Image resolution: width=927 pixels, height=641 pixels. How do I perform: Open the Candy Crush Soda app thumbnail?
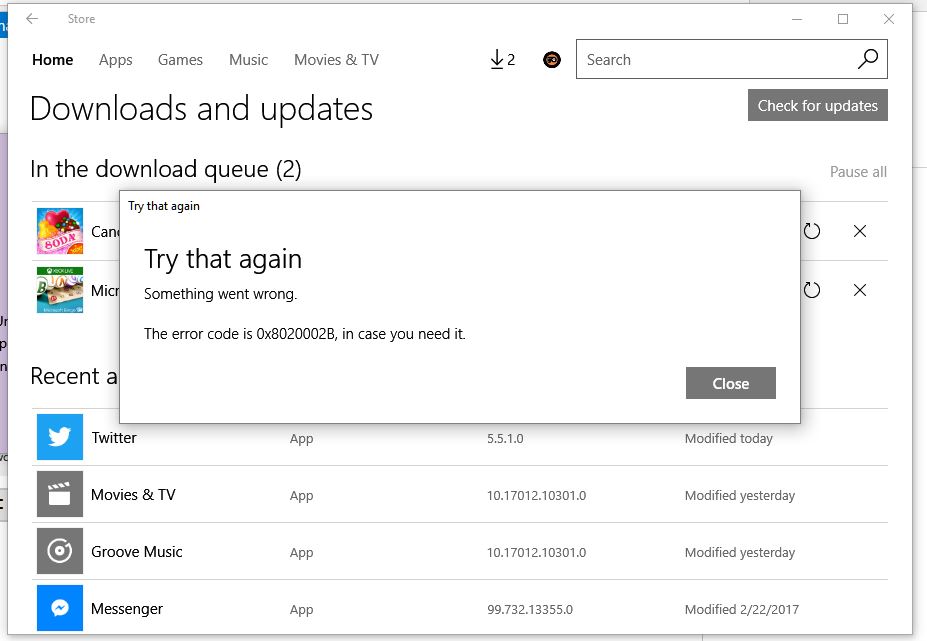[60, 231]
